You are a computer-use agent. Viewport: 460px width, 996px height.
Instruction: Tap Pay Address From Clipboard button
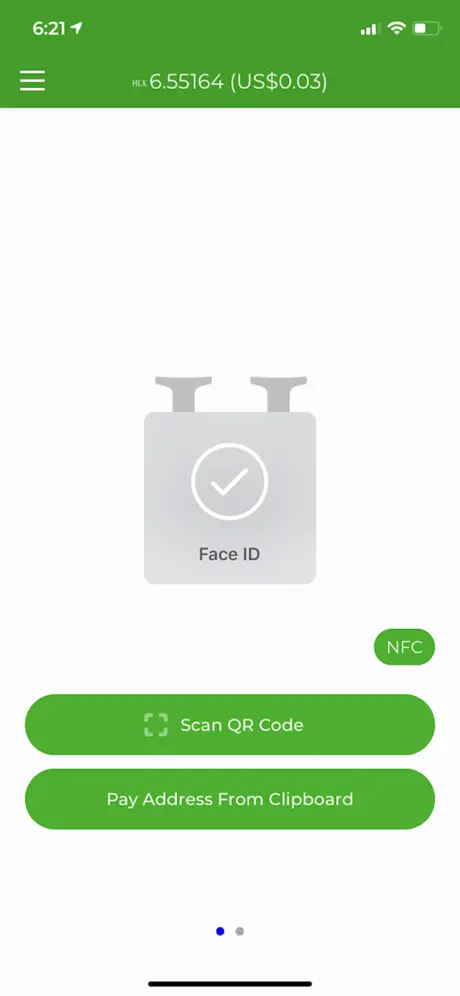(230, 799)
